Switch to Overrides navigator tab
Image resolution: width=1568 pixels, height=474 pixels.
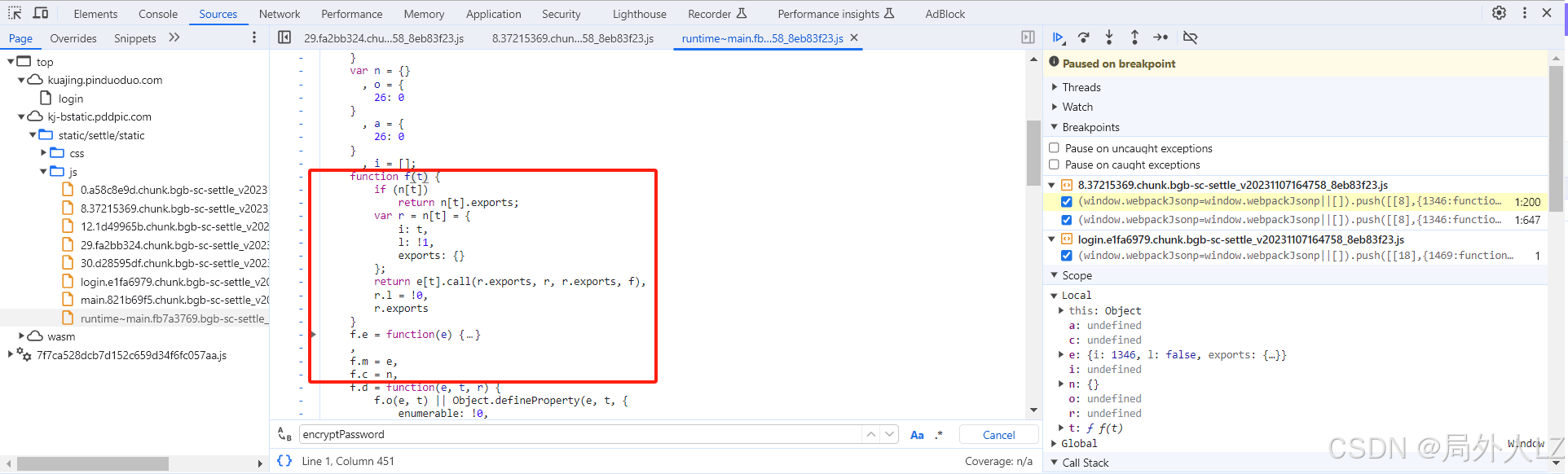(x=73, y=38)
